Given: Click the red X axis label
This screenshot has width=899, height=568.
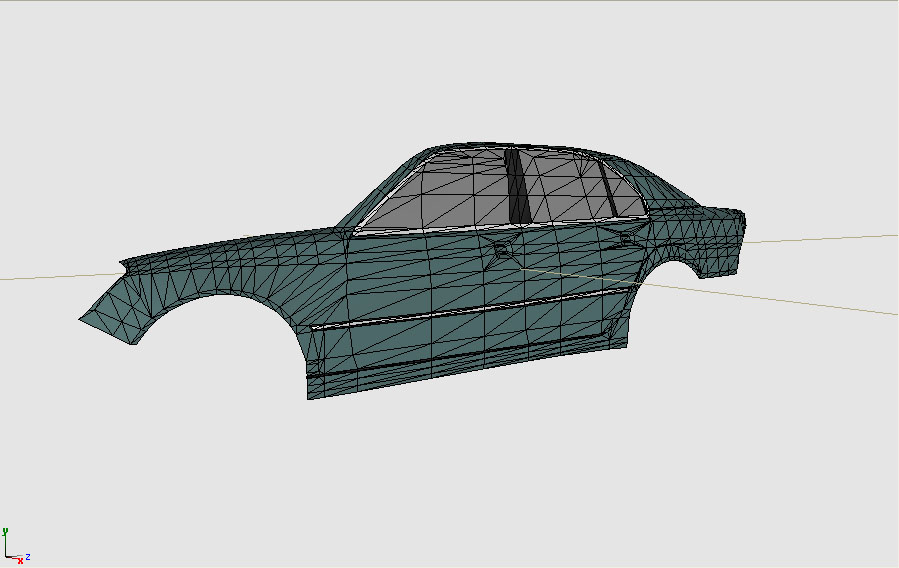Looking at the screenshot, I should 19,561.
